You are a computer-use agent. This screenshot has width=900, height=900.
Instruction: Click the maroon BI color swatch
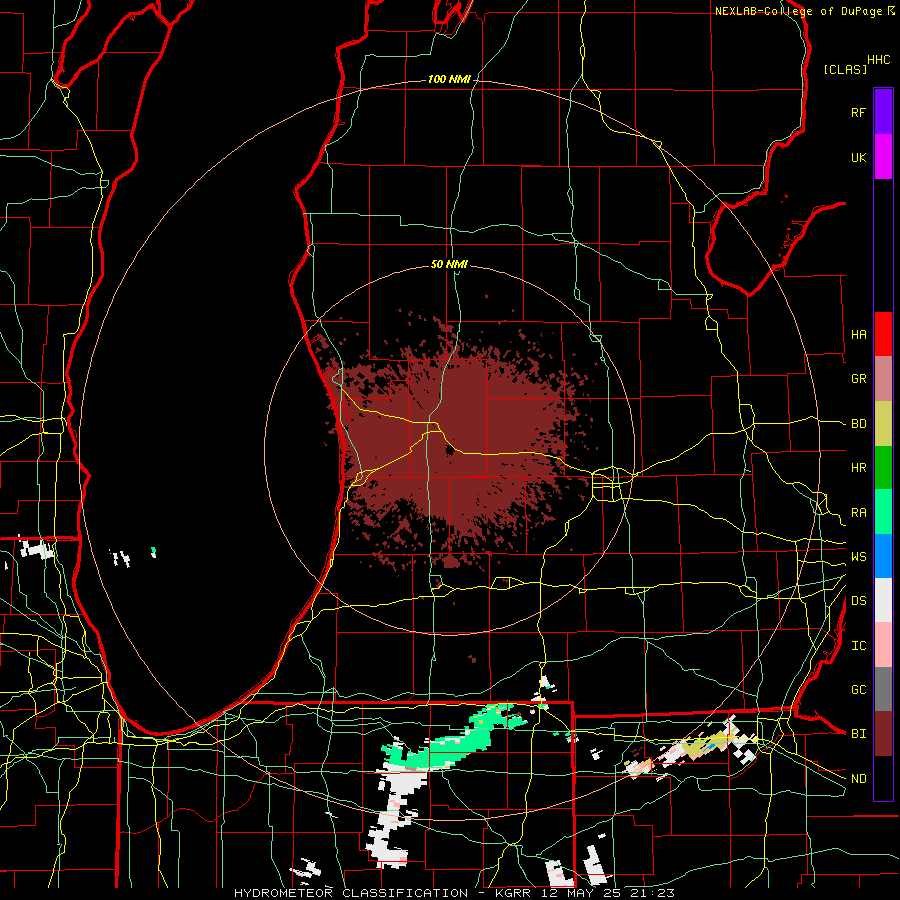883,734
